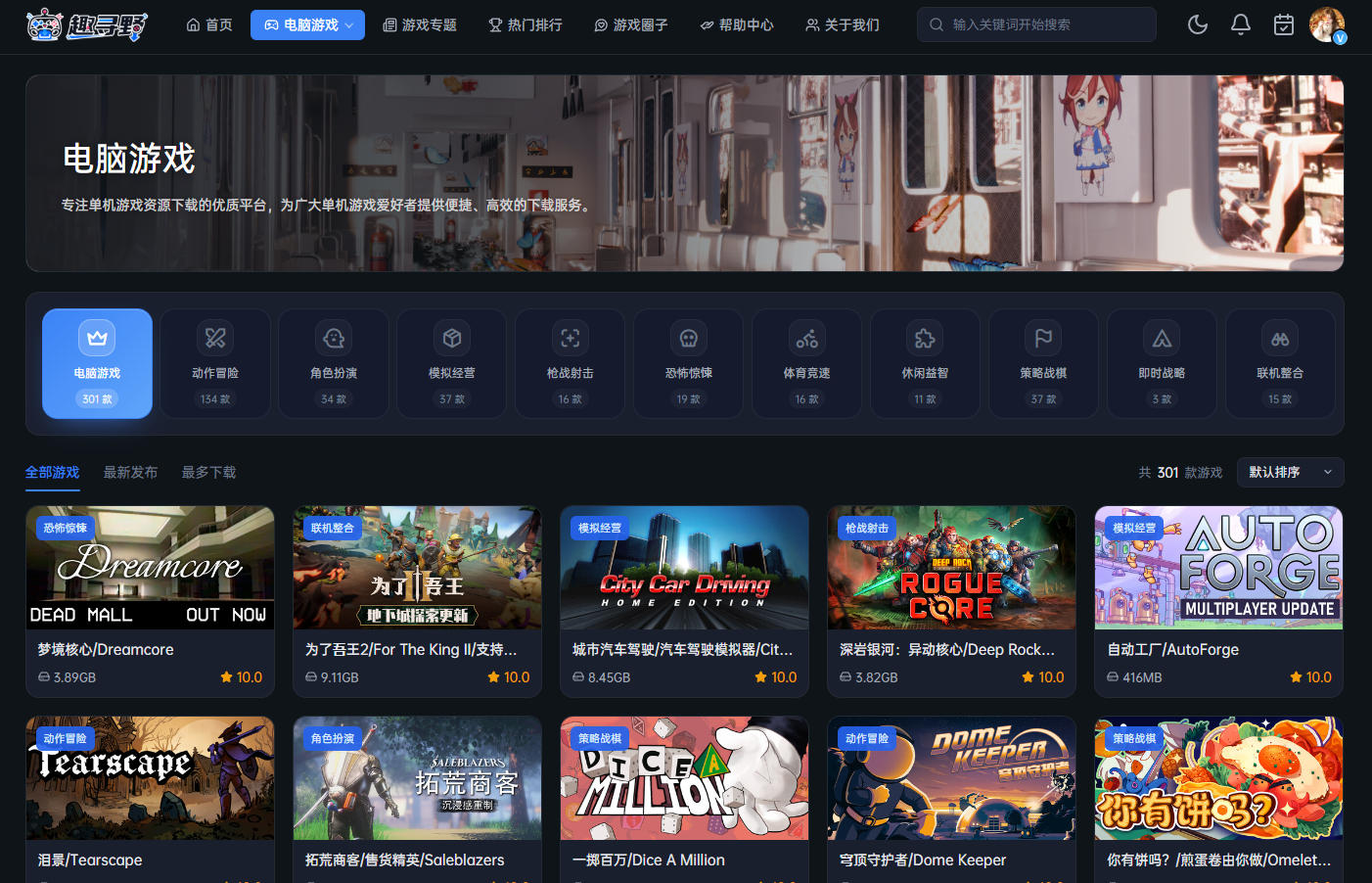Select the 电脑游戏 crown category card
This screenshot has height=883, width=1372.
[97, 363]
